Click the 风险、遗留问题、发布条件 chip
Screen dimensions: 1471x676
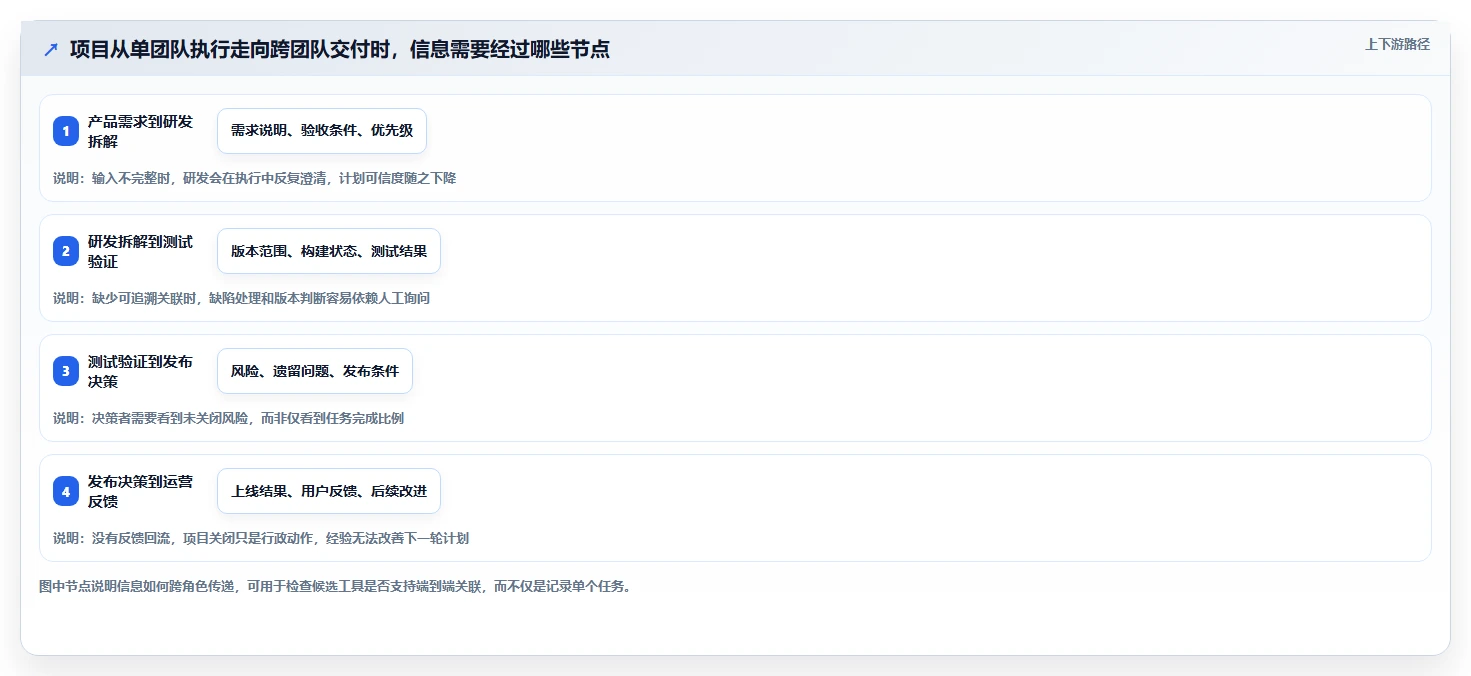tap(315, 371)
